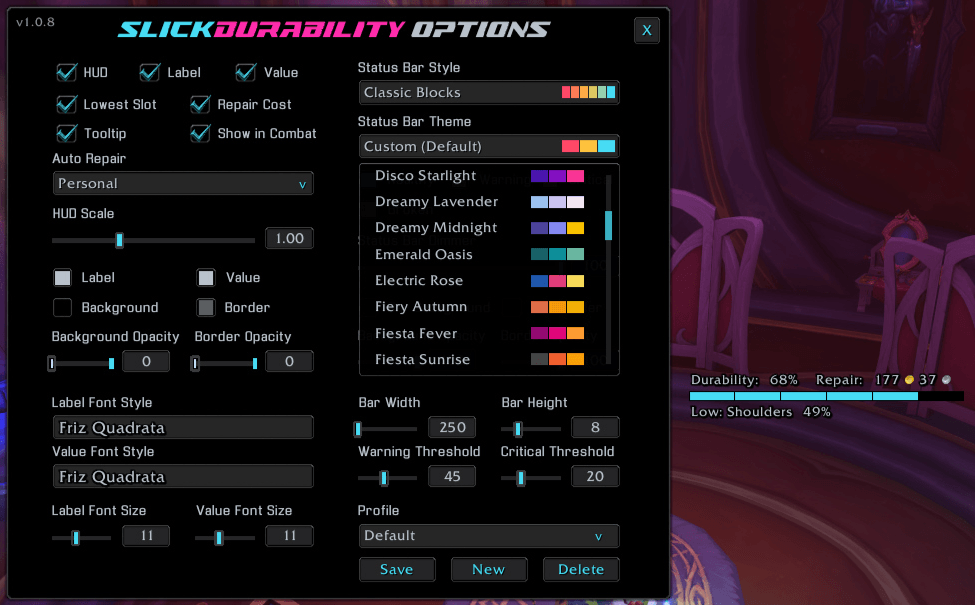Edit the Value Font Size value field
The image size is (975, 605).
[289, 535]
